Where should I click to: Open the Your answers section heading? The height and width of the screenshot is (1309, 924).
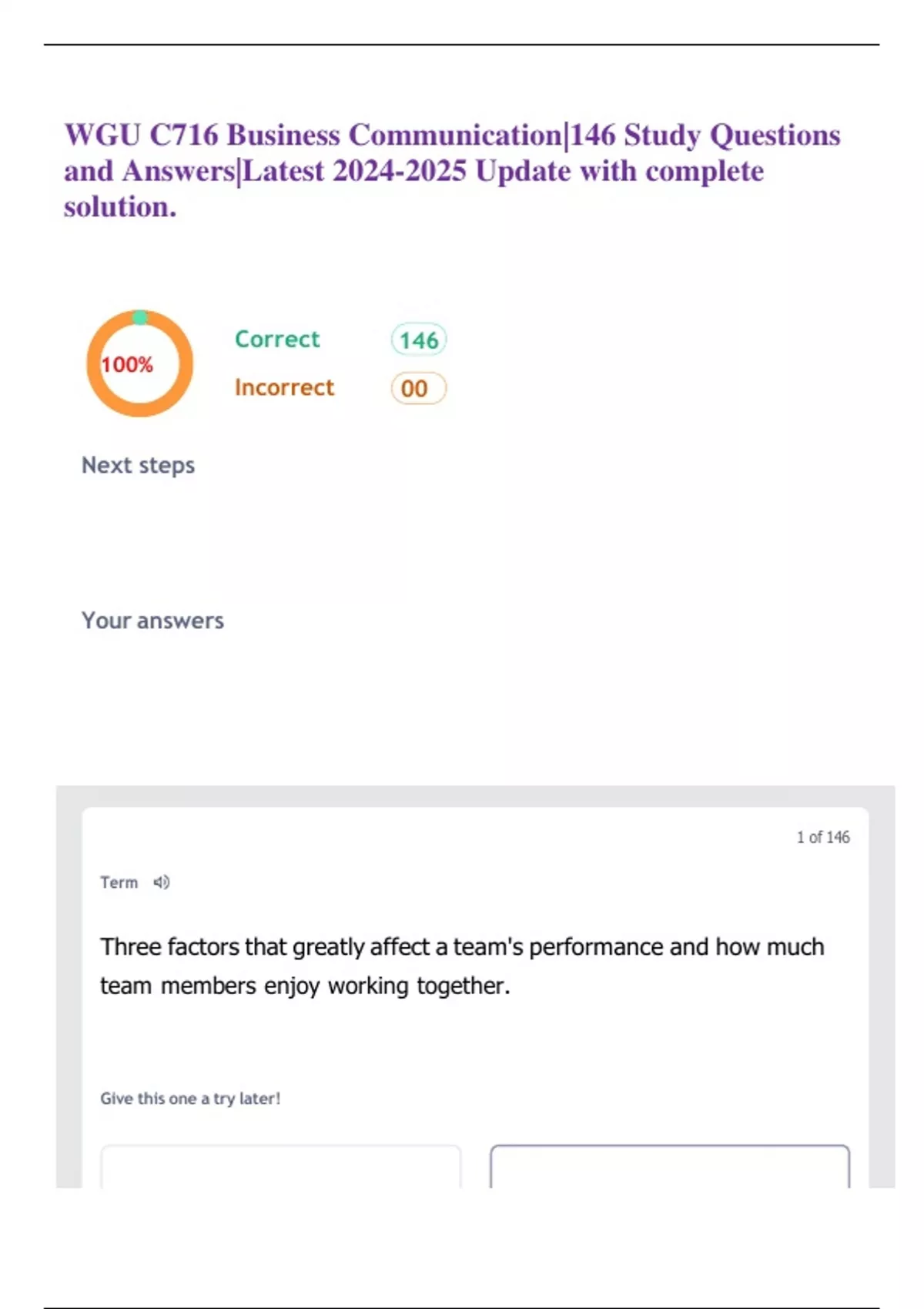tap(152, 621)
